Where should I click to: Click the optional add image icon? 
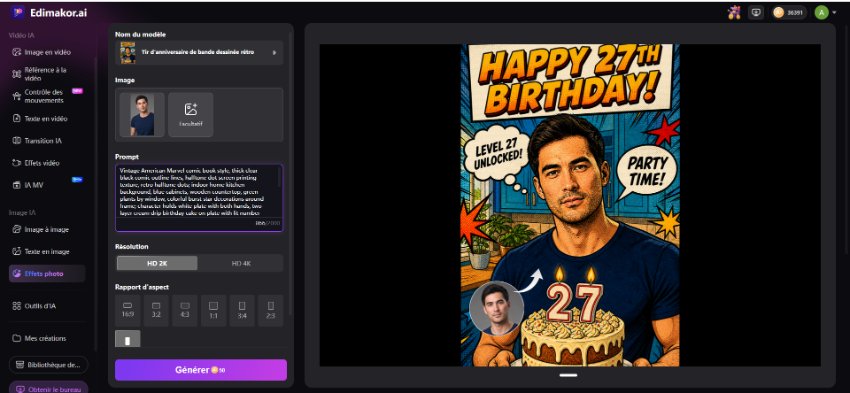pos(191,110)
